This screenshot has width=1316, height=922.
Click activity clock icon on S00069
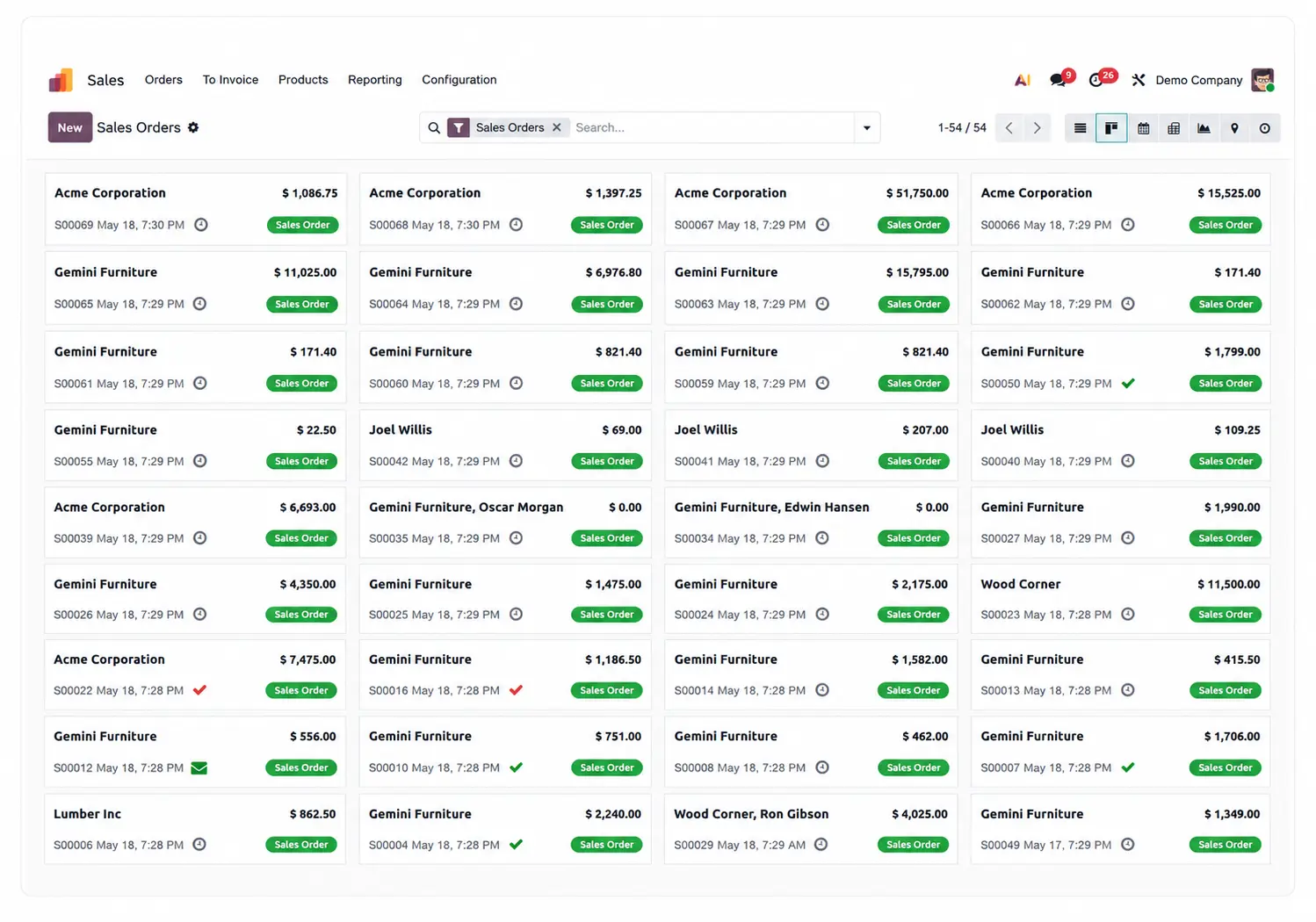tap(201, 225)
